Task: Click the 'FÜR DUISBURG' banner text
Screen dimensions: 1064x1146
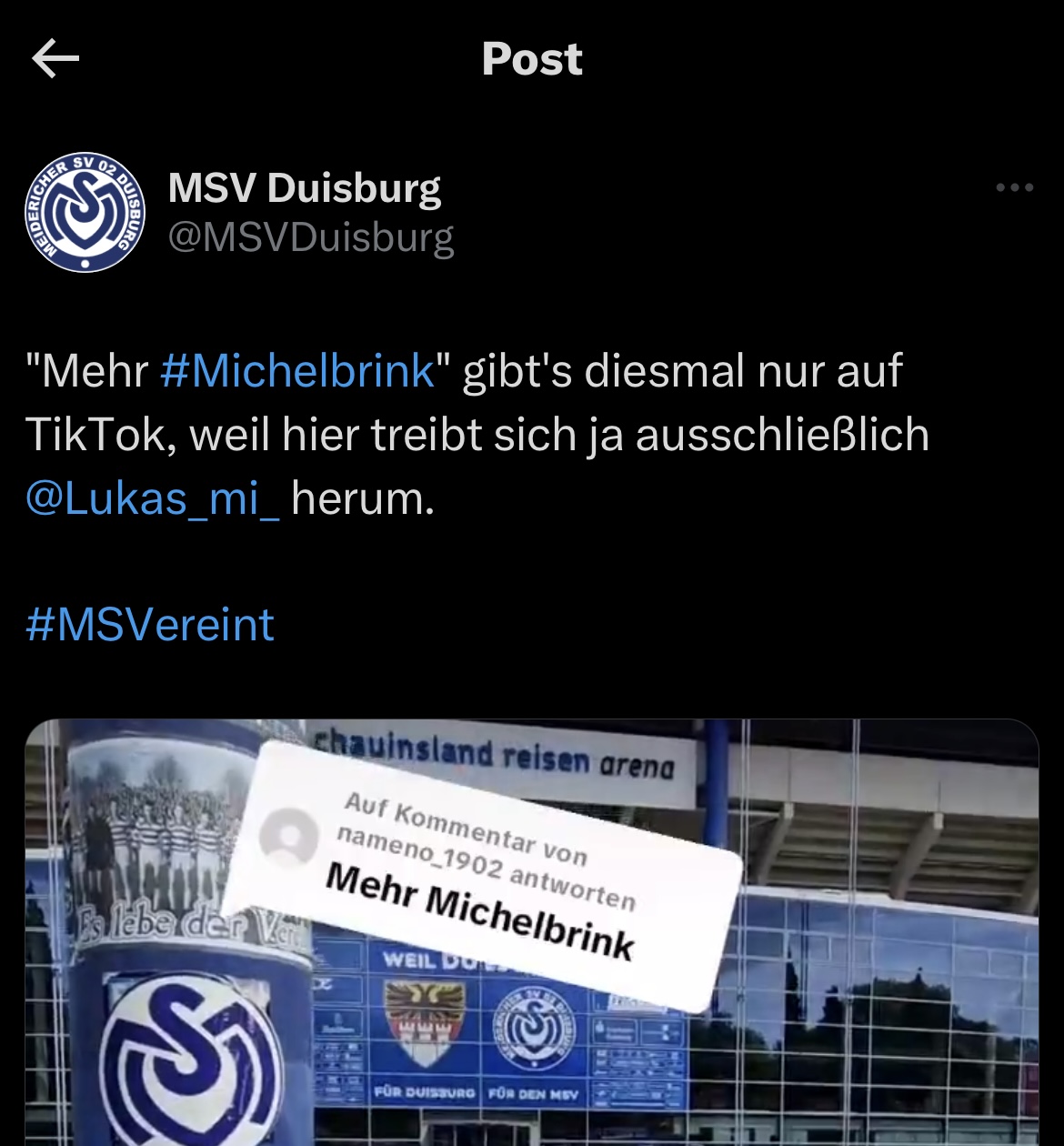Action: (426, 1091)
